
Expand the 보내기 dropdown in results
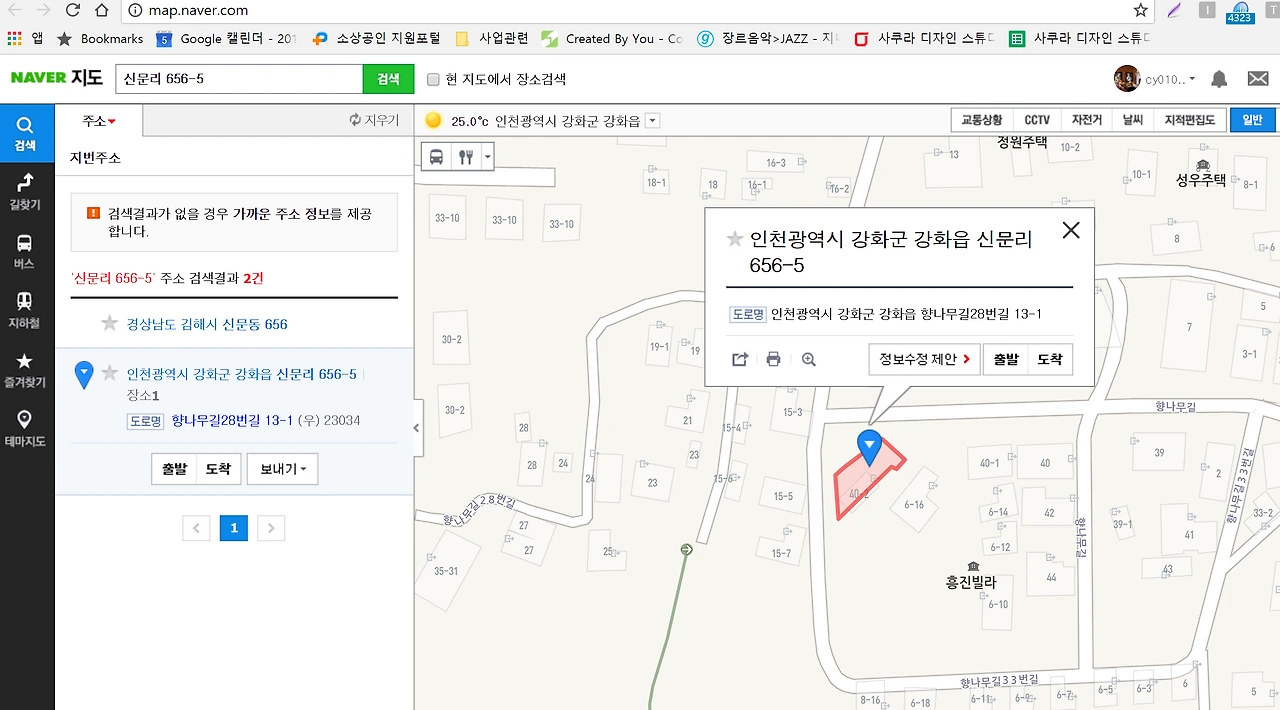click(282, 469)
